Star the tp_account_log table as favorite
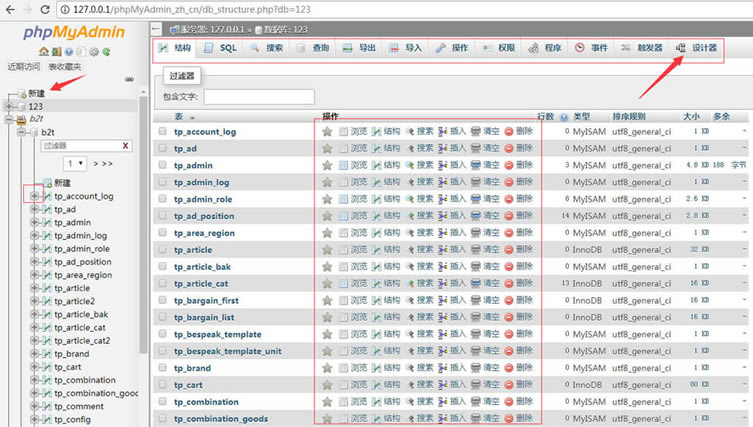 pyautogui.click(x=327, y=132)
